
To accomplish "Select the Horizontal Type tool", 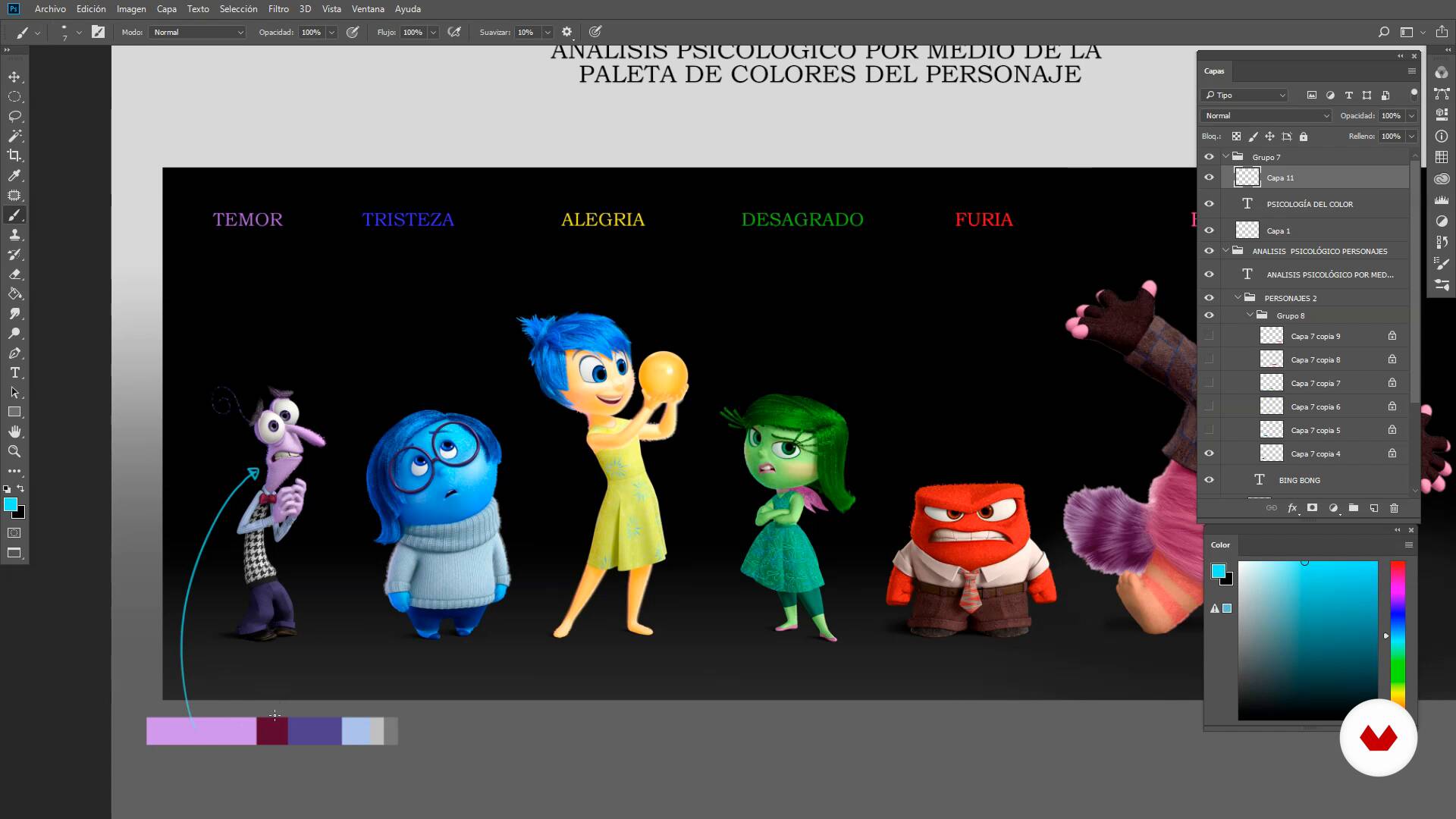I will point(14,373).
